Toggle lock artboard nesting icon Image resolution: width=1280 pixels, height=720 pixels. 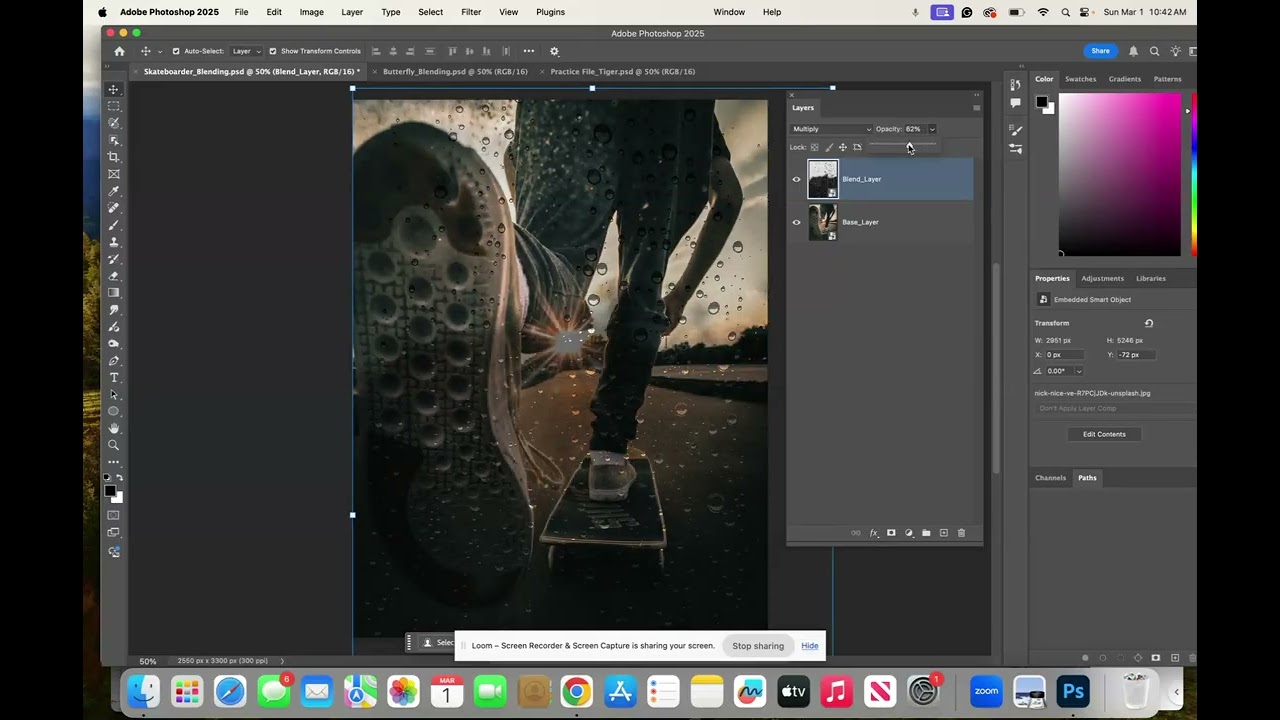[857, 147]
